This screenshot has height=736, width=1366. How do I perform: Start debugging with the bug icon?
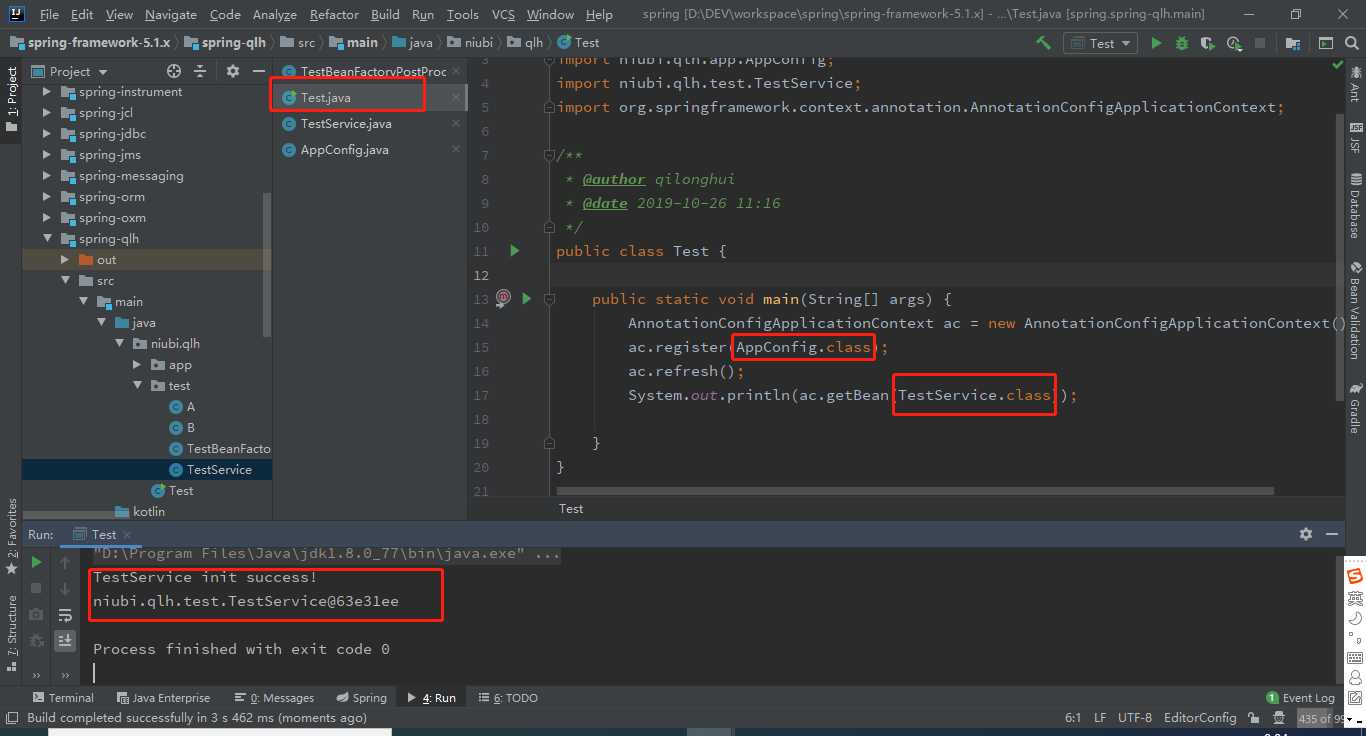[1182, 43]
